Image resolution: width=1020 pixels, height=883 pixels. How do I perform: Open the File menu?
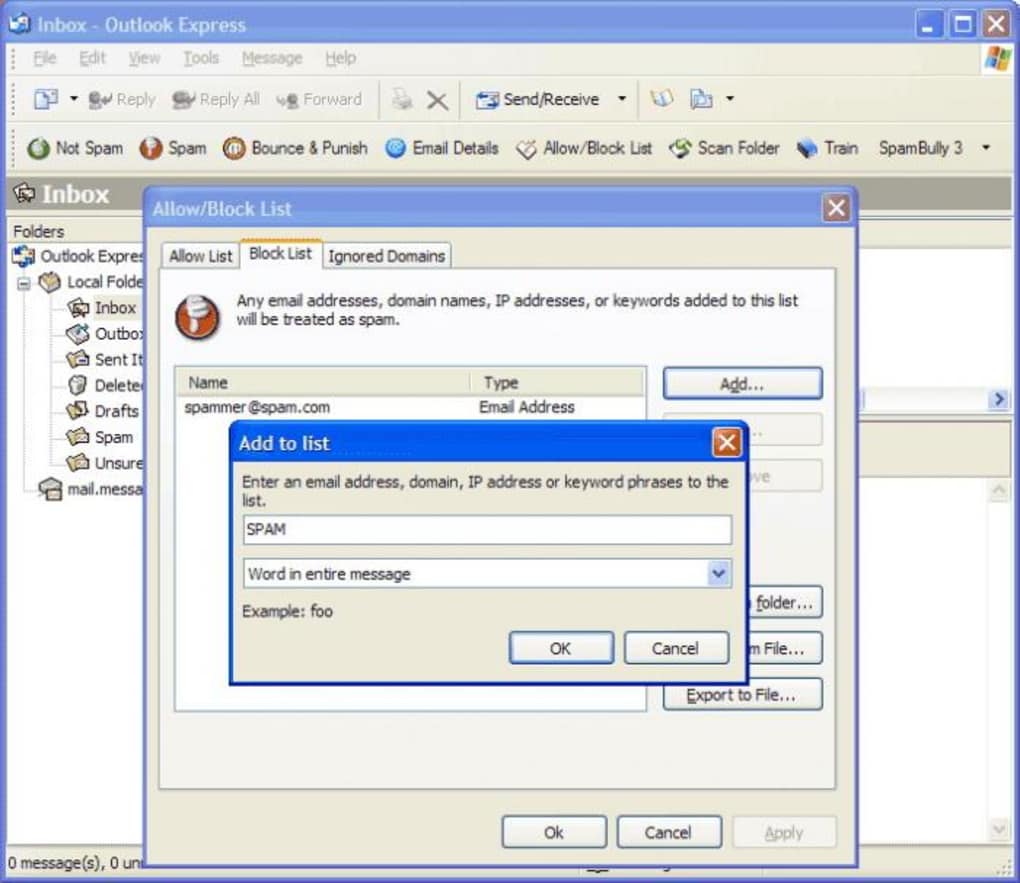[x=44, y=58]
